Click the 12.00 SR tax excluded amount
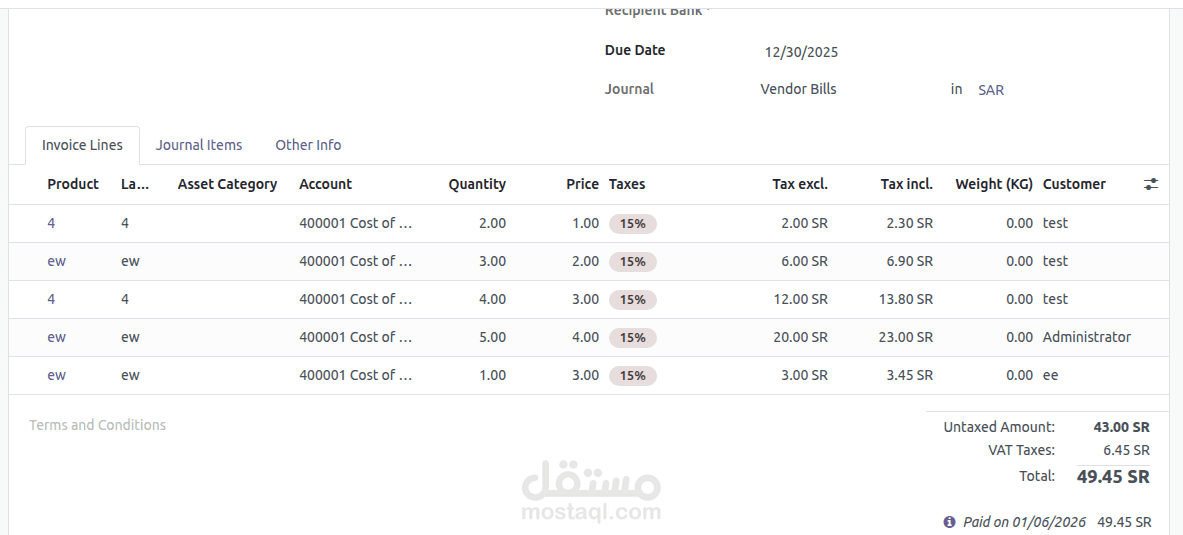This screenshot has height=535, width=1183. 800,300
